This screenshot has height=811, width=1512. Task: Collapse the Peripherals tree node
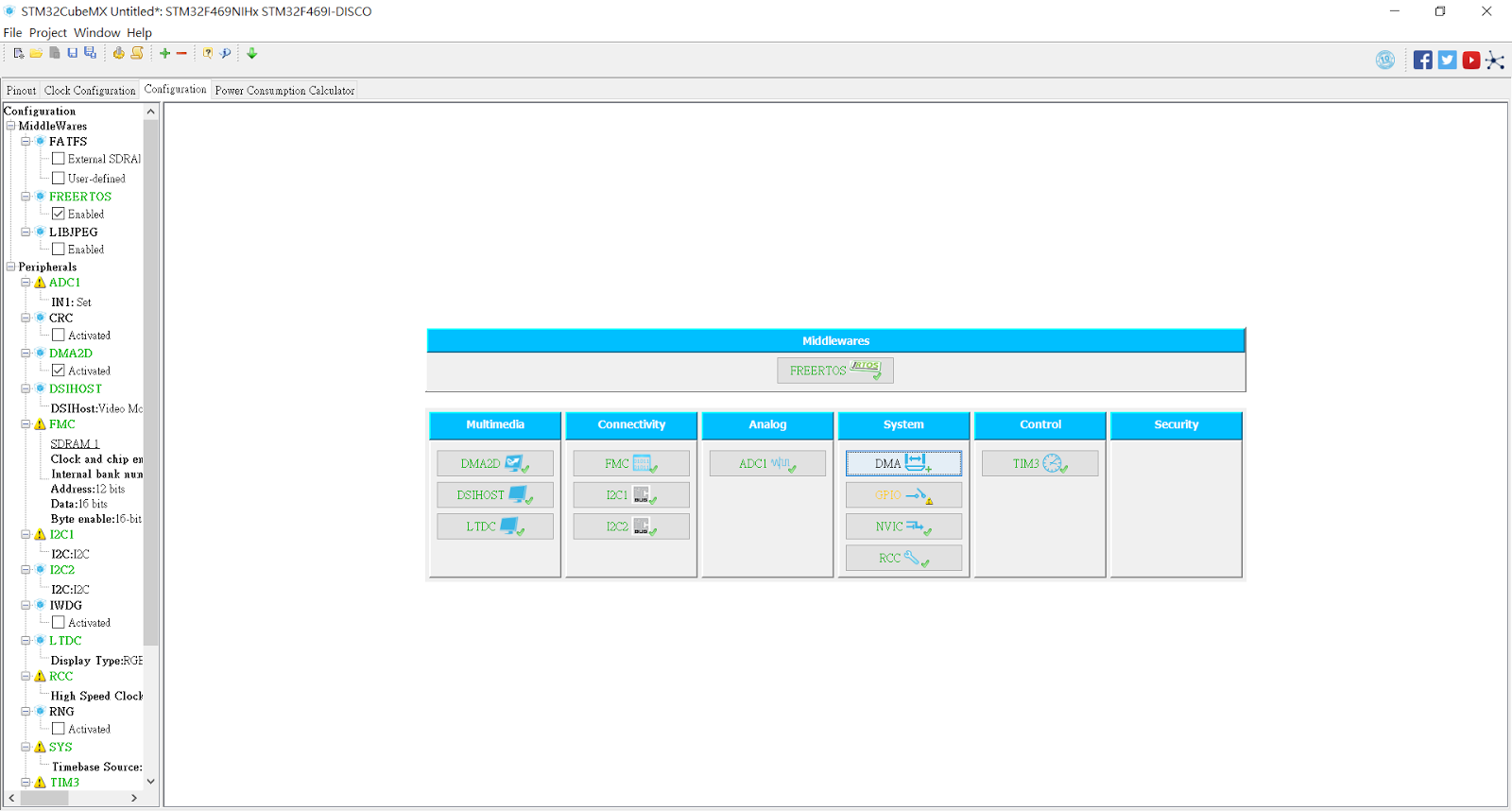[10, 267]
